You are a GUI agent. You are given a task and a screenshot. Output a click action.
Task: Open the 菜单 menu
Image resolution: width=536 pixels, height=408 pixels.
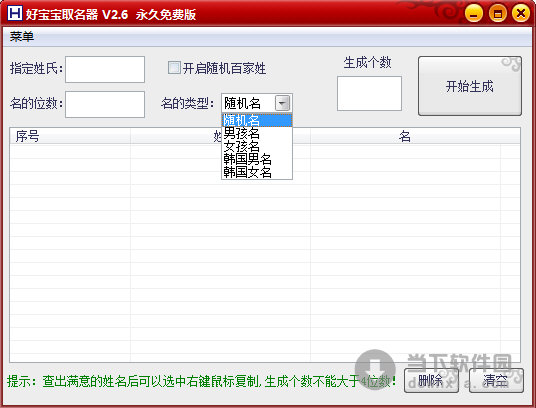[x=22, y=36]
